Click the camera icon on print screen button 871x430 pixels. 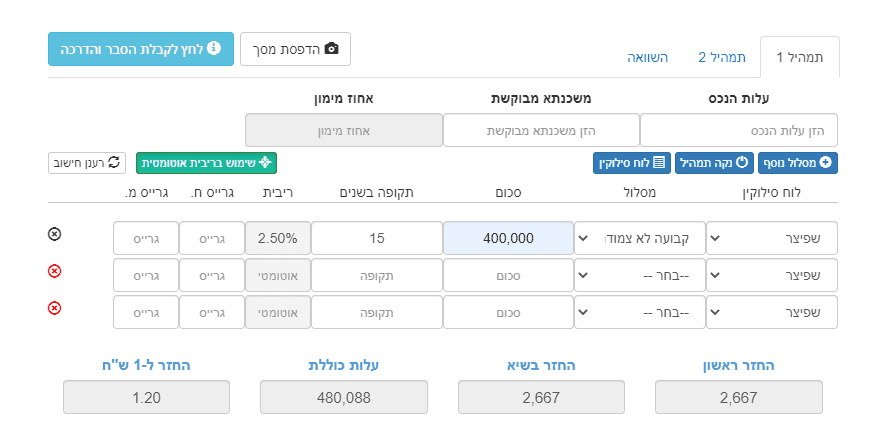[x=332, y=48]
